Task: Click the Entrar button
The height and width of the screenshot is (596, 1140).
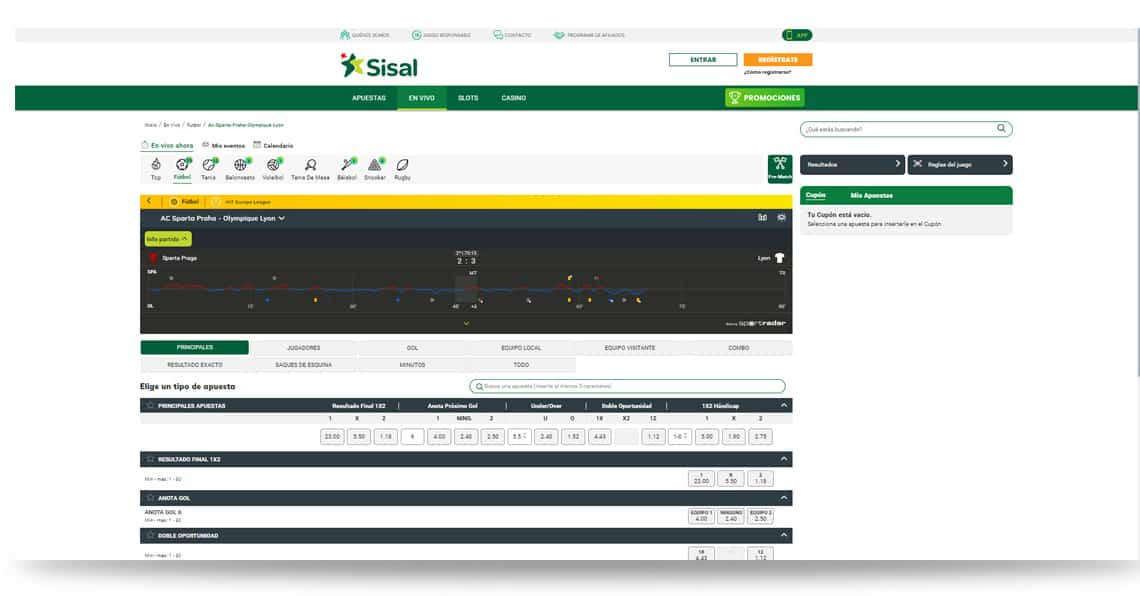Action: coord(703,60)
